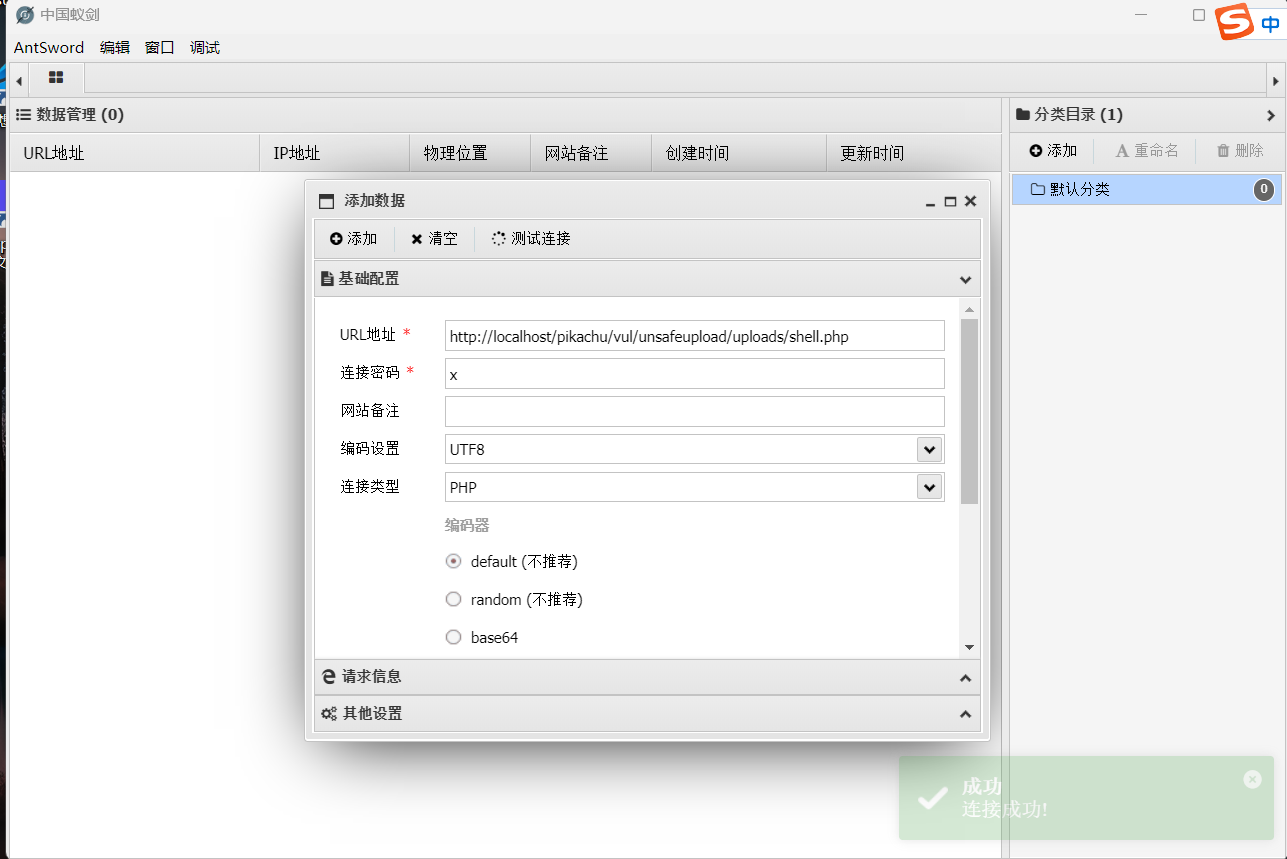The height and width of the screenshot is (859, 1287).
Task: Click the URL地址 input field
Action: pos(694,336)
